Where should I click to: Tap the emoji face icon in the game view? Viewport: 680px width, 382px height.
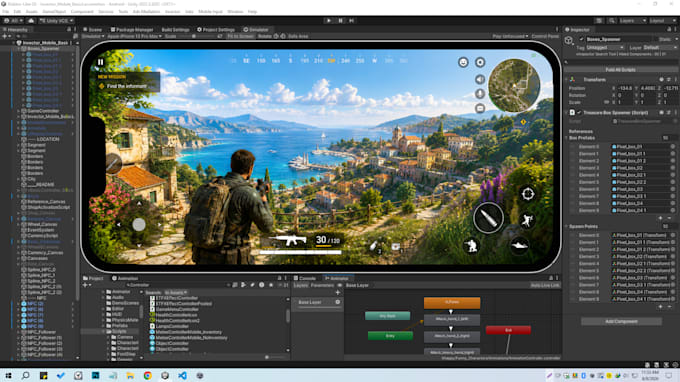[x=463, y=62]
